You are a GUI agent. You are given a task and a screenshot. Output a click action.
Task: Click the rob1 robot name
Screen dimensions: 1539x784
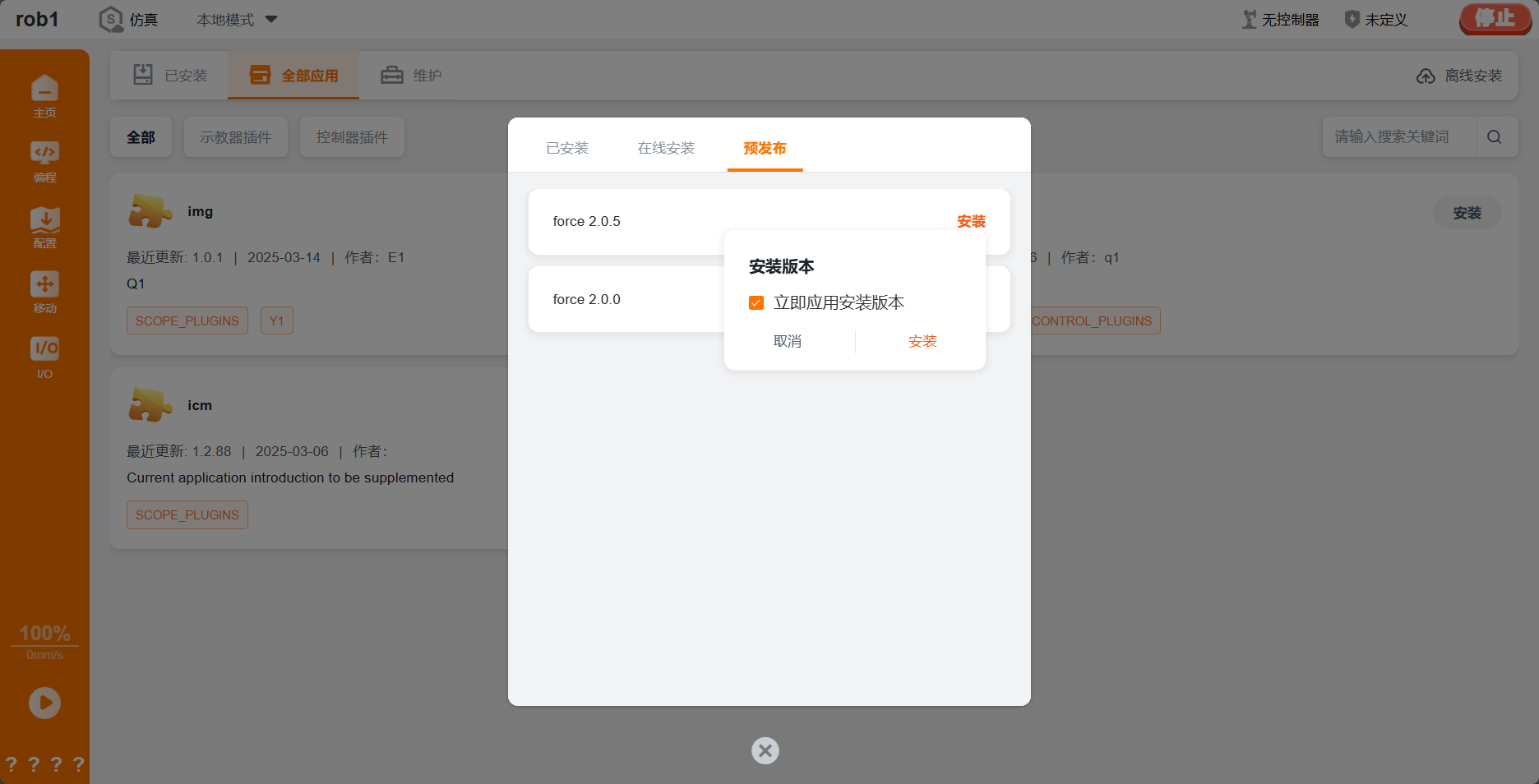pyautogui.click(x=37, y=19)
